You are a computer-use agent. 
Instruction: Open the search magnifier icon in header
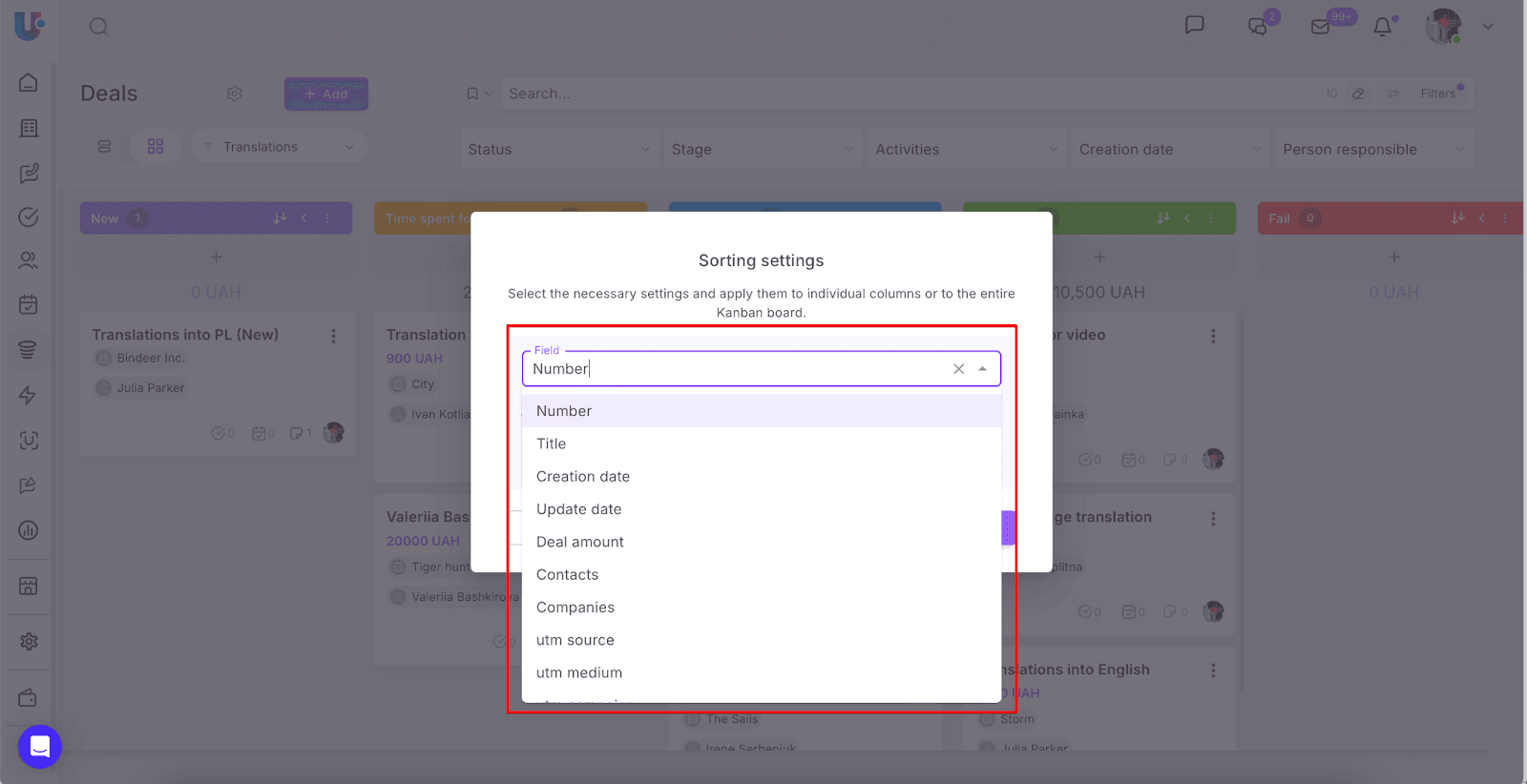[98, 27]
